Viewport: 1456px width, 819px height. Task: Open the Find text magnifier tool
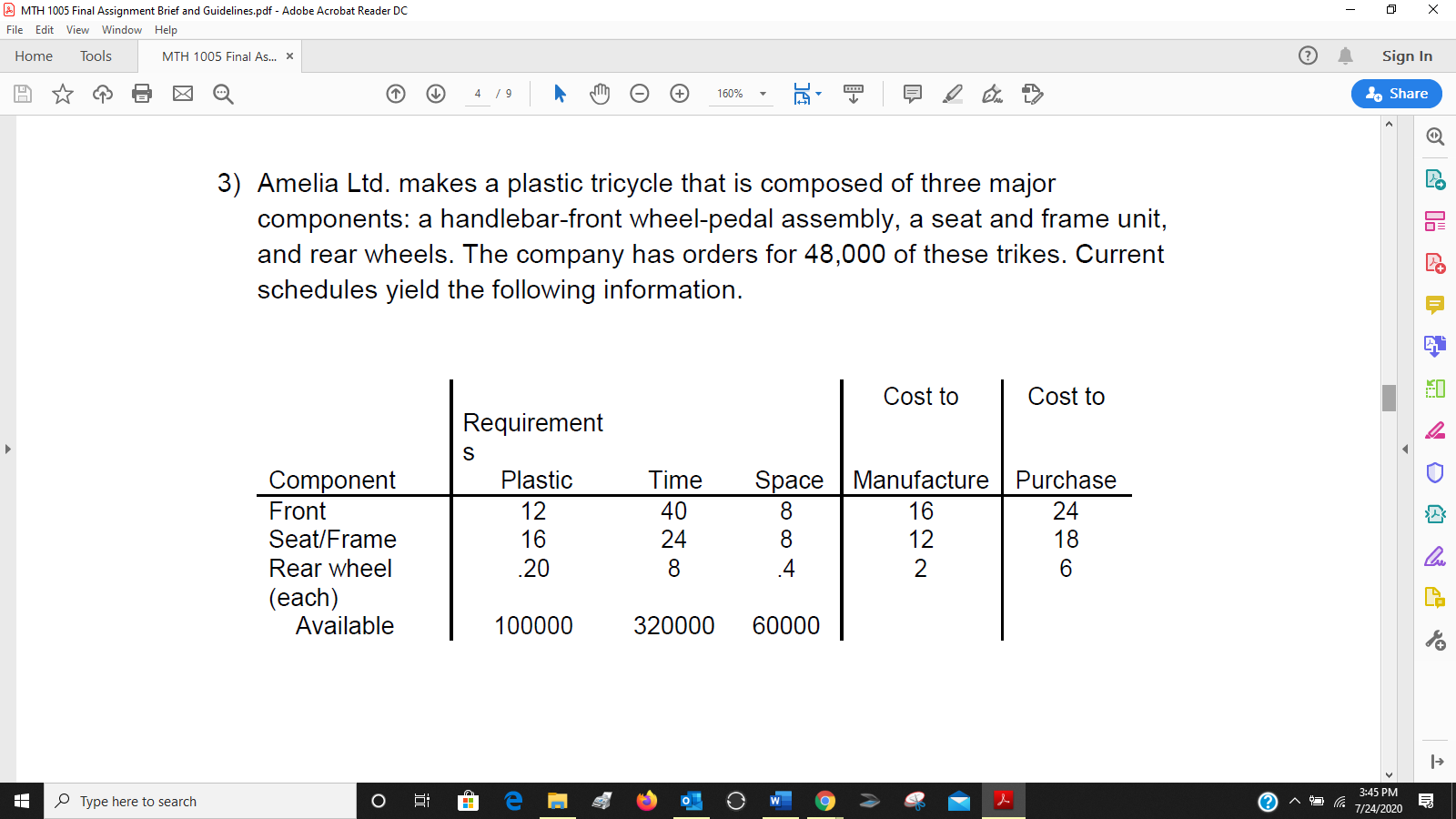point(223,94)
